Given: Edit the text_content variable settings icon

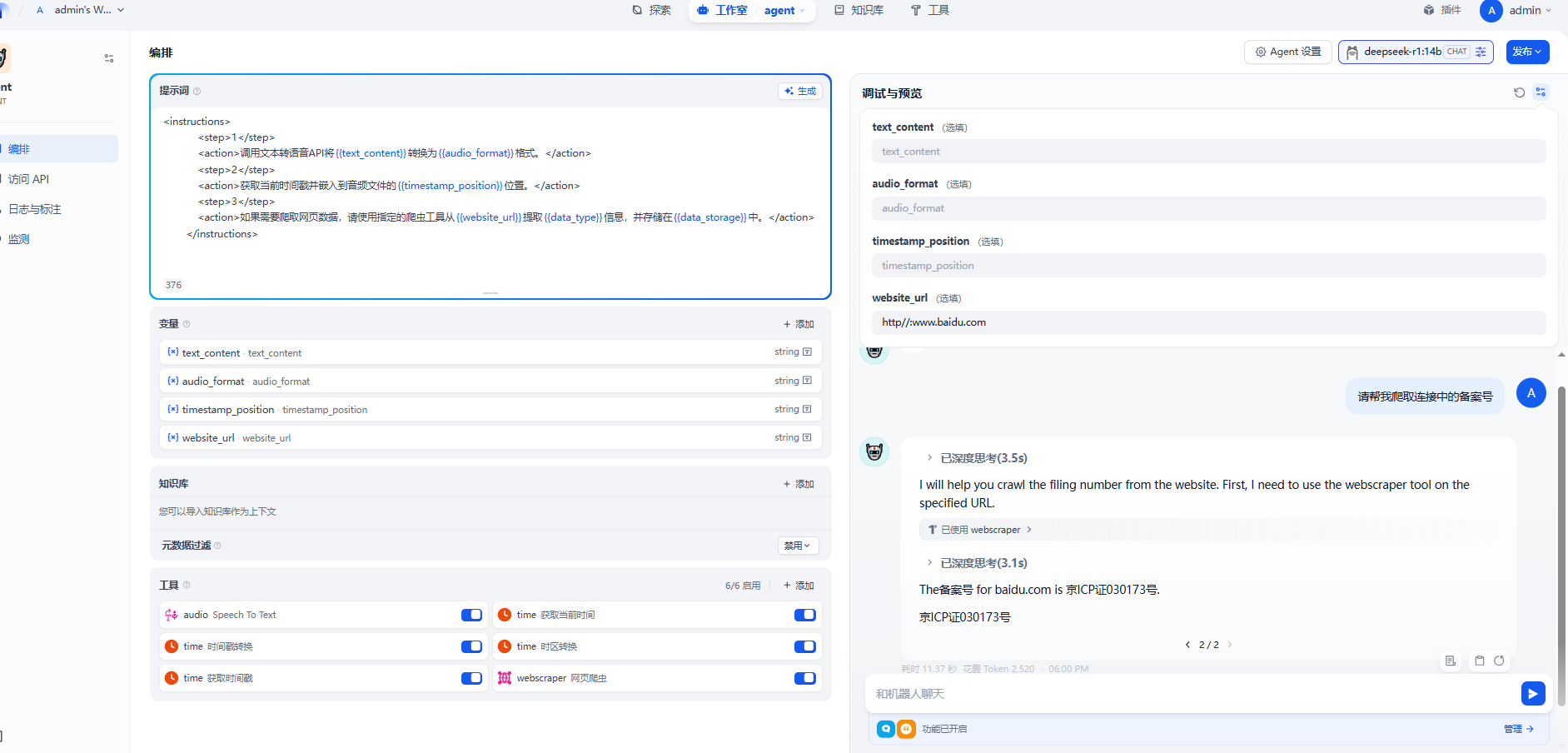Looking at the screenshot, I should [x=807, y=352].
